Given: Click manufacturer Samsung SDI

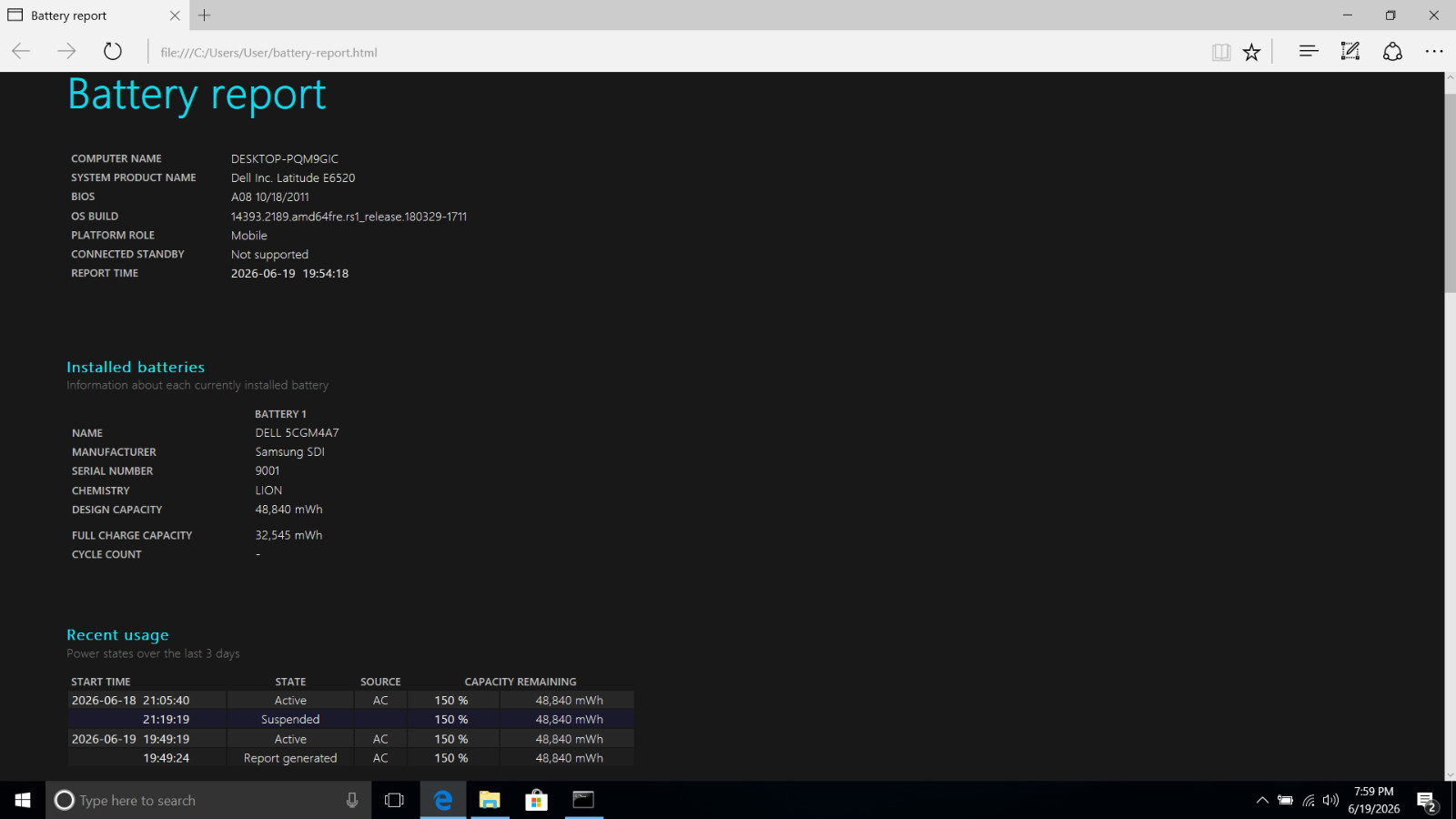Looking at the screenshot, I should [289, 451].
